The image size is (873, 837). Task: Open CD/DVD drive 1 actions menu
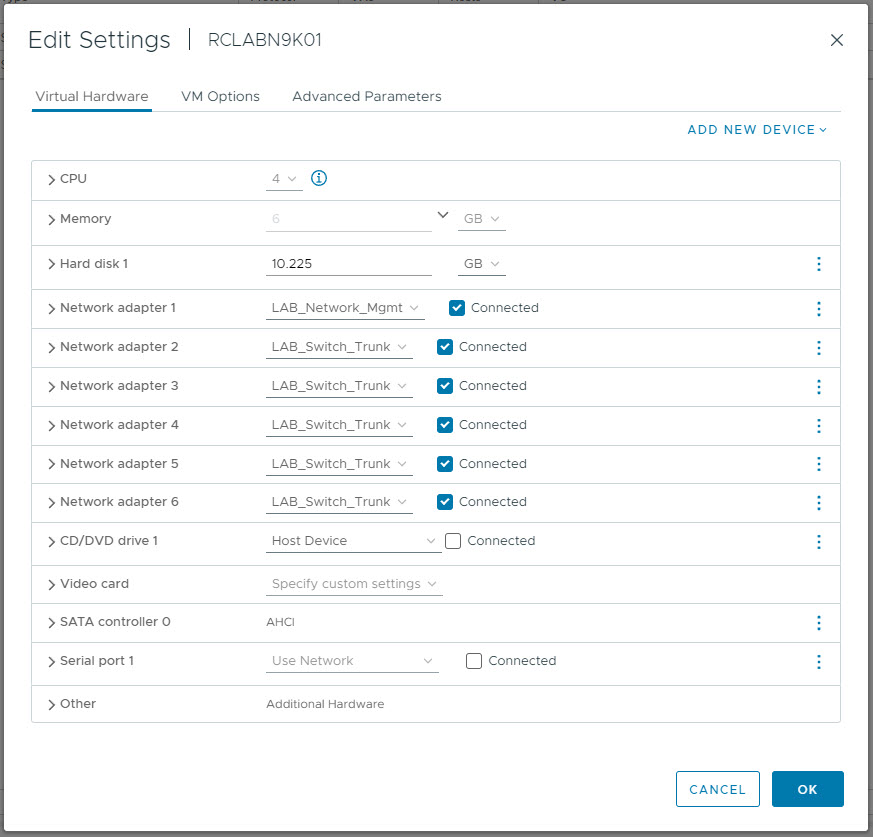point(818,541)
